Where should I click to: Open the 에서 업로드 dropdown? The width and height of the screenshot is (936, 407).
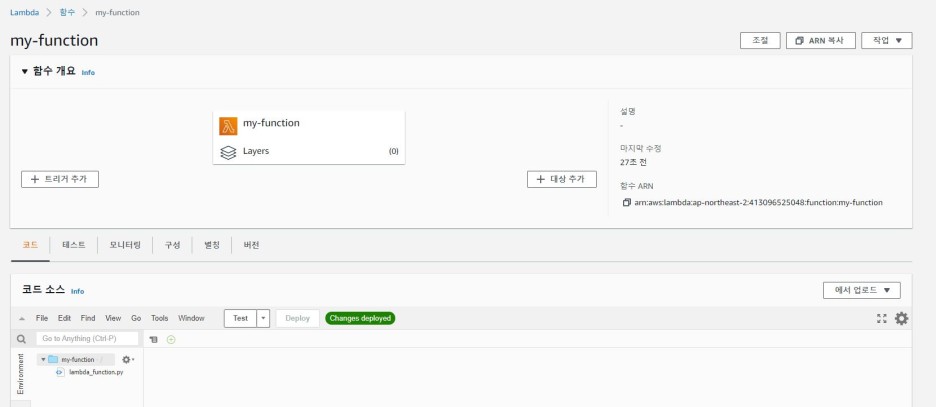tap(861, 290)
